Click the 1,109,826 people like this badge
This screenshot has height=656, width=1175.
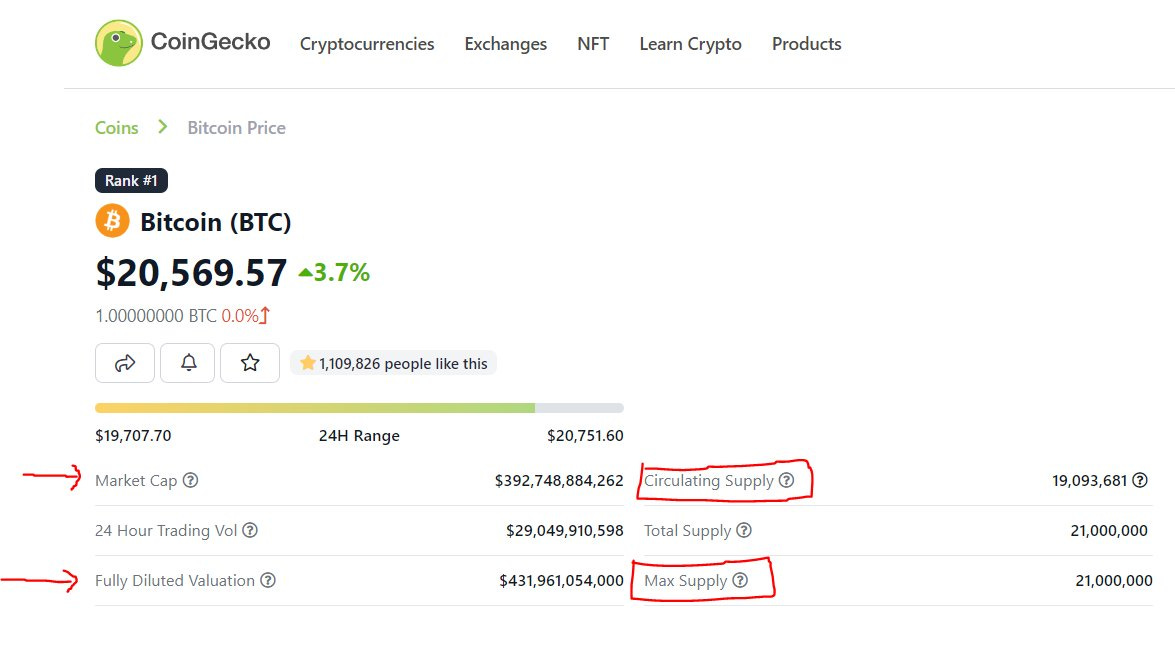pyautogui.click(x=393, y=364)
